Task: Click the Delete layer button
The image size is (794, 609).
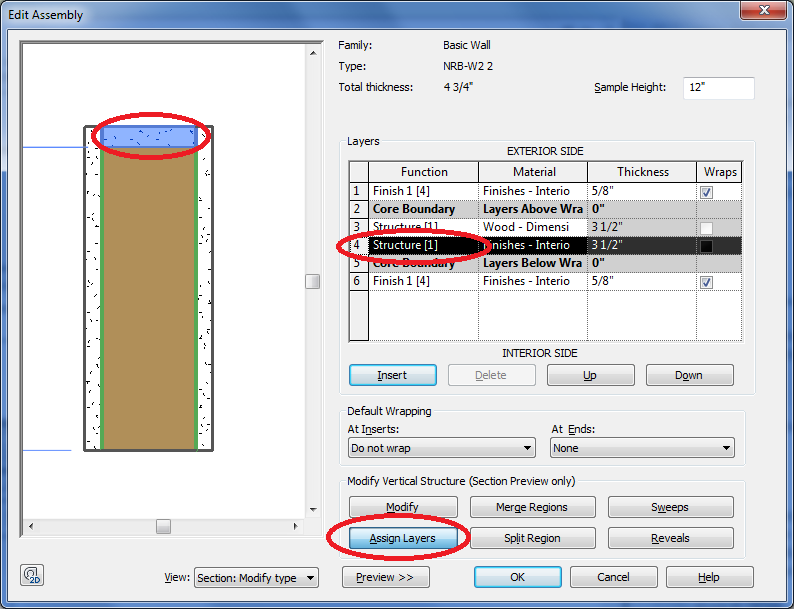Action: pyautogui.click(x=491, y=375)
